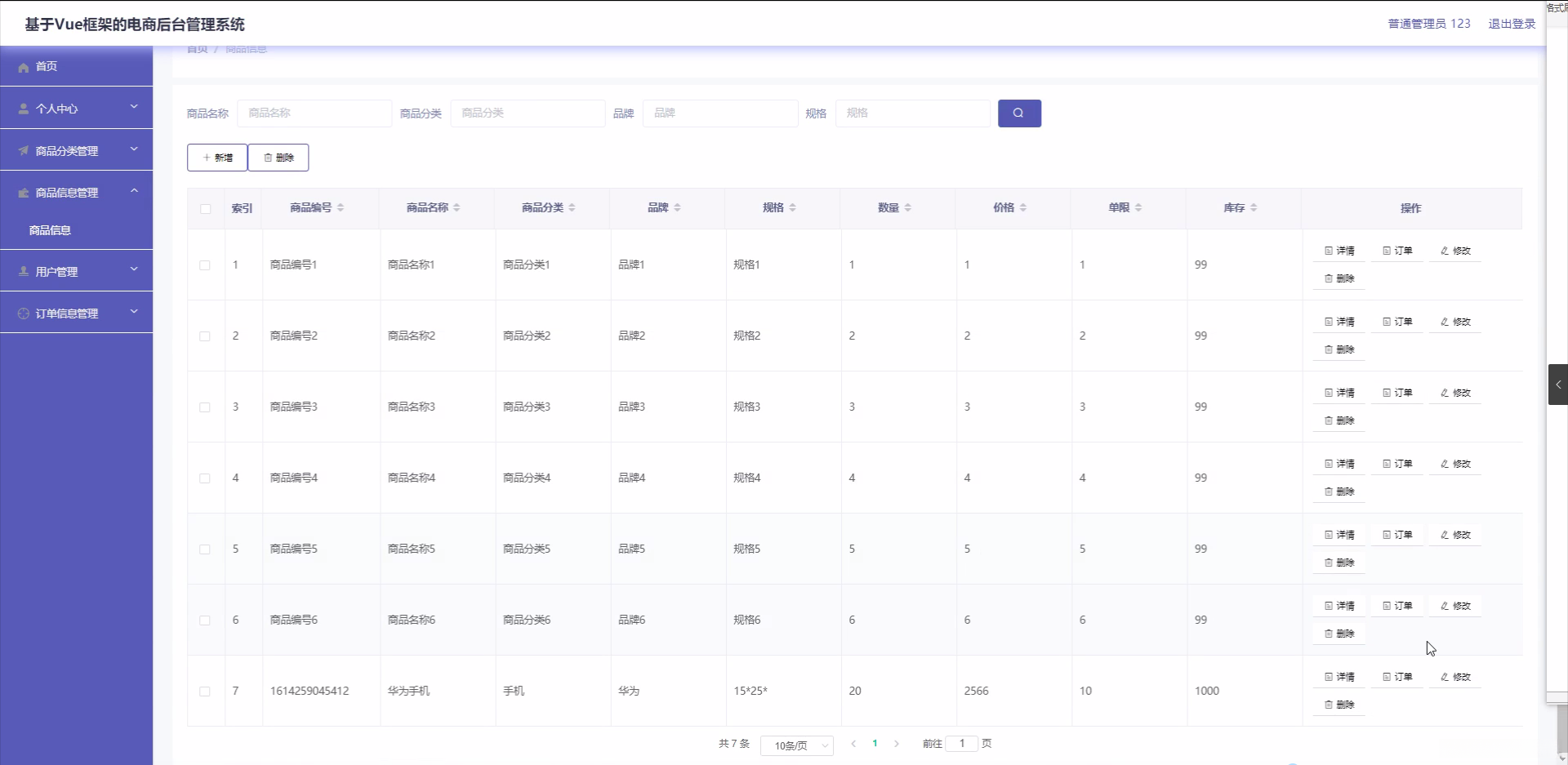Click the 删除 batch delete button
This screenshot has width=1568, height=765.
click(x=278, y=158)
